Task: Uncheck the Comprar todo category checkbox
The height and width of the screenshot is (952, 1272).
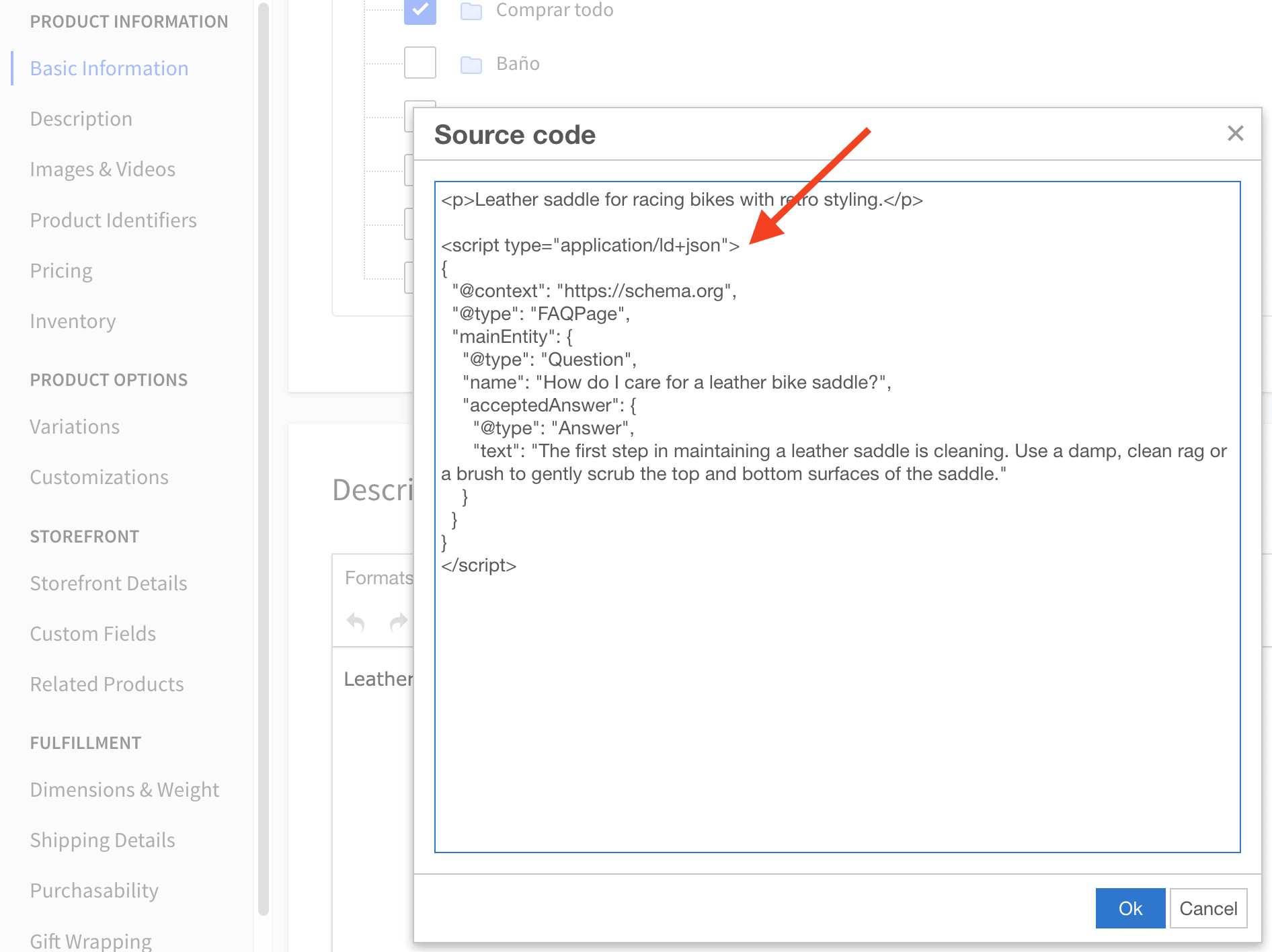Action: click(x=420, y=9)
